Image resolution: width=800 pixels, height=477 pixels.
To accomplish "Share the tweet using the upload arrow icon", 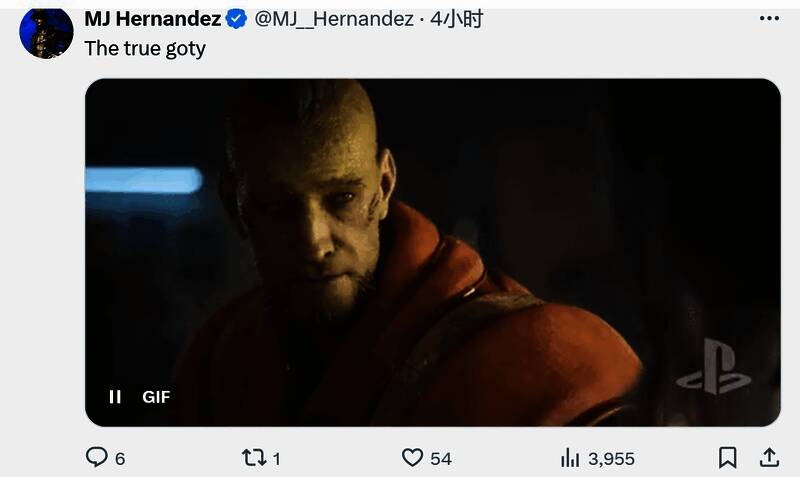I will (769, 458).
